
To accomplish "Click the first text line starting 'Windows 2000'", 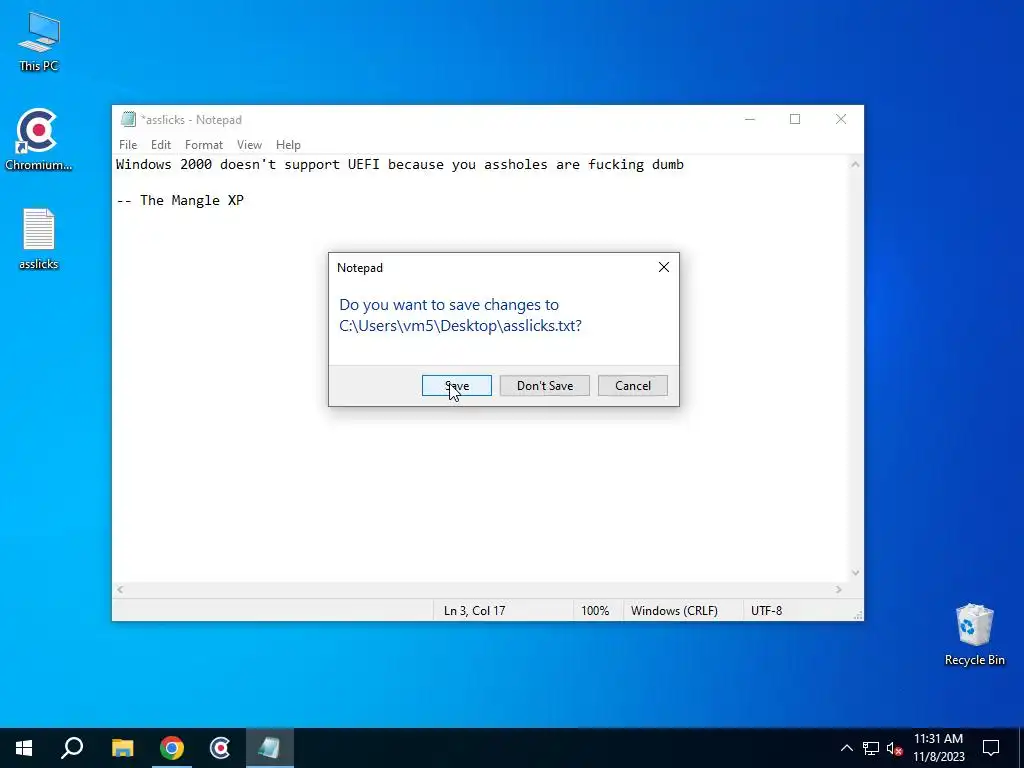I will coord(400,165).
